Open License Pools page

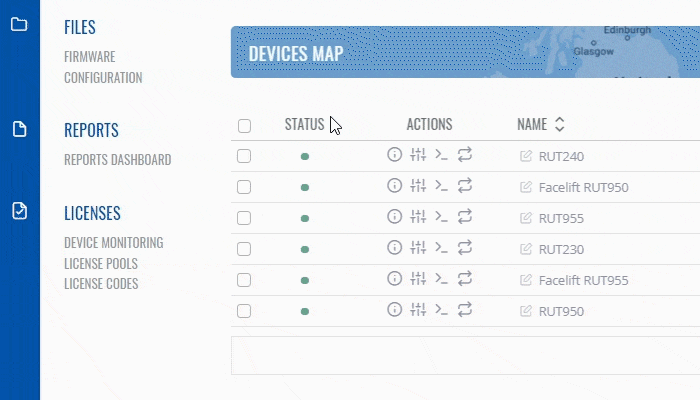coord(101,264)
